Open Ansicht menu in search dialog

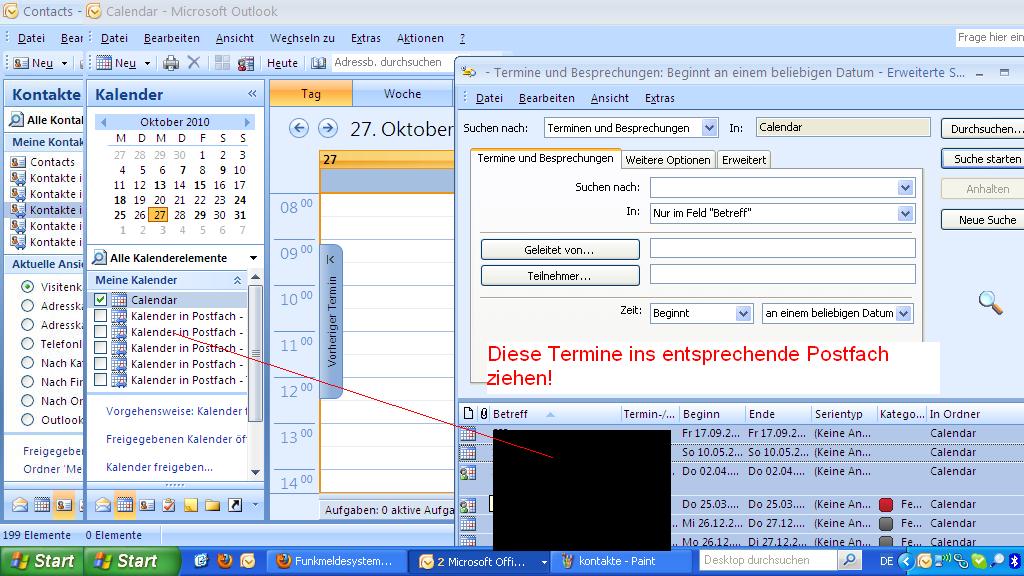(x=609, y=98)
